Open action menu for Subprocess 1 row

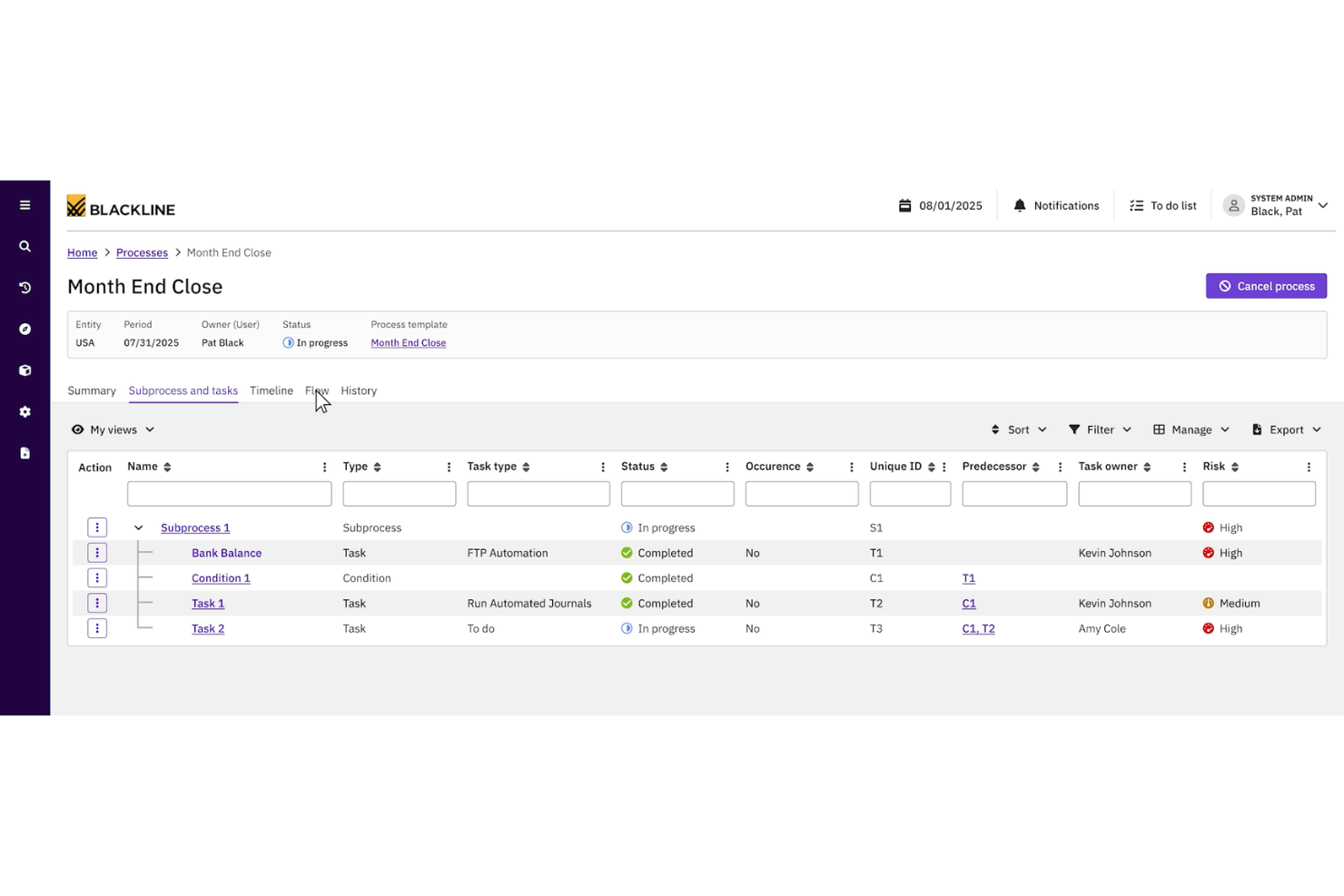97,527
